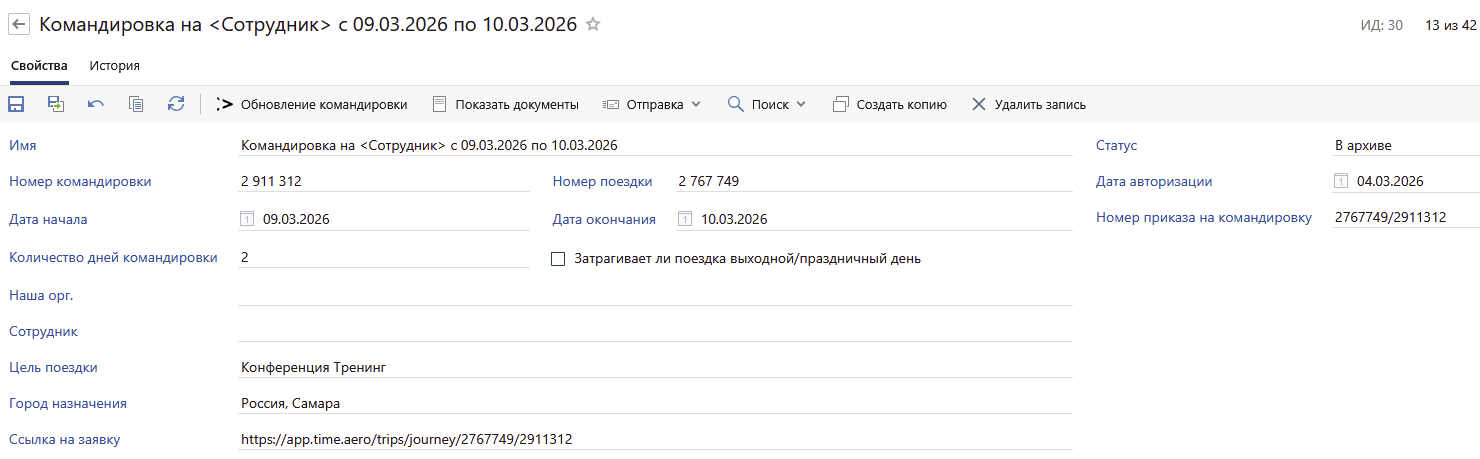The image size is (1480, 459).
Task: Open calendar for Дата окончания
Action: tap(685, 219)
